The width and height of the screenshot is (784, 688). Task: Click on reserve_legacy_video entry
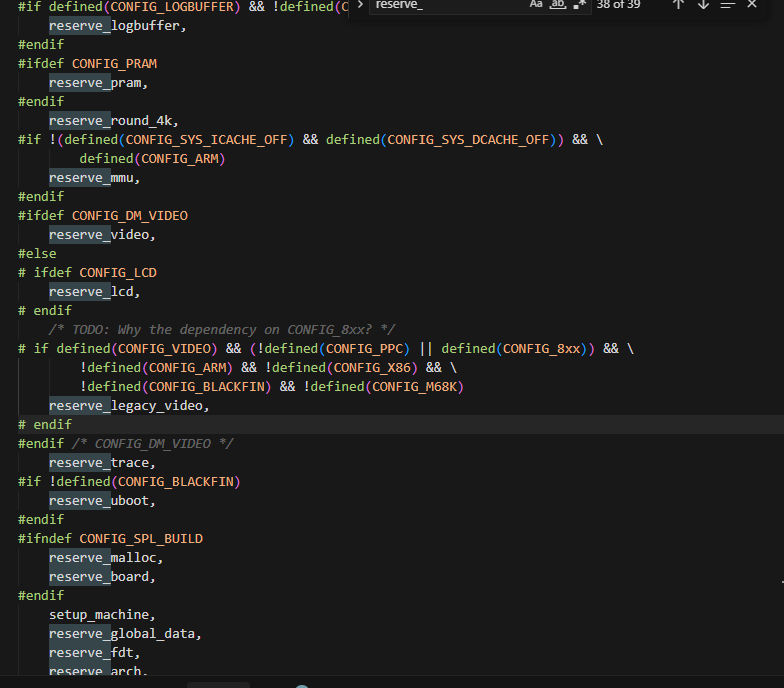[129, 406]
